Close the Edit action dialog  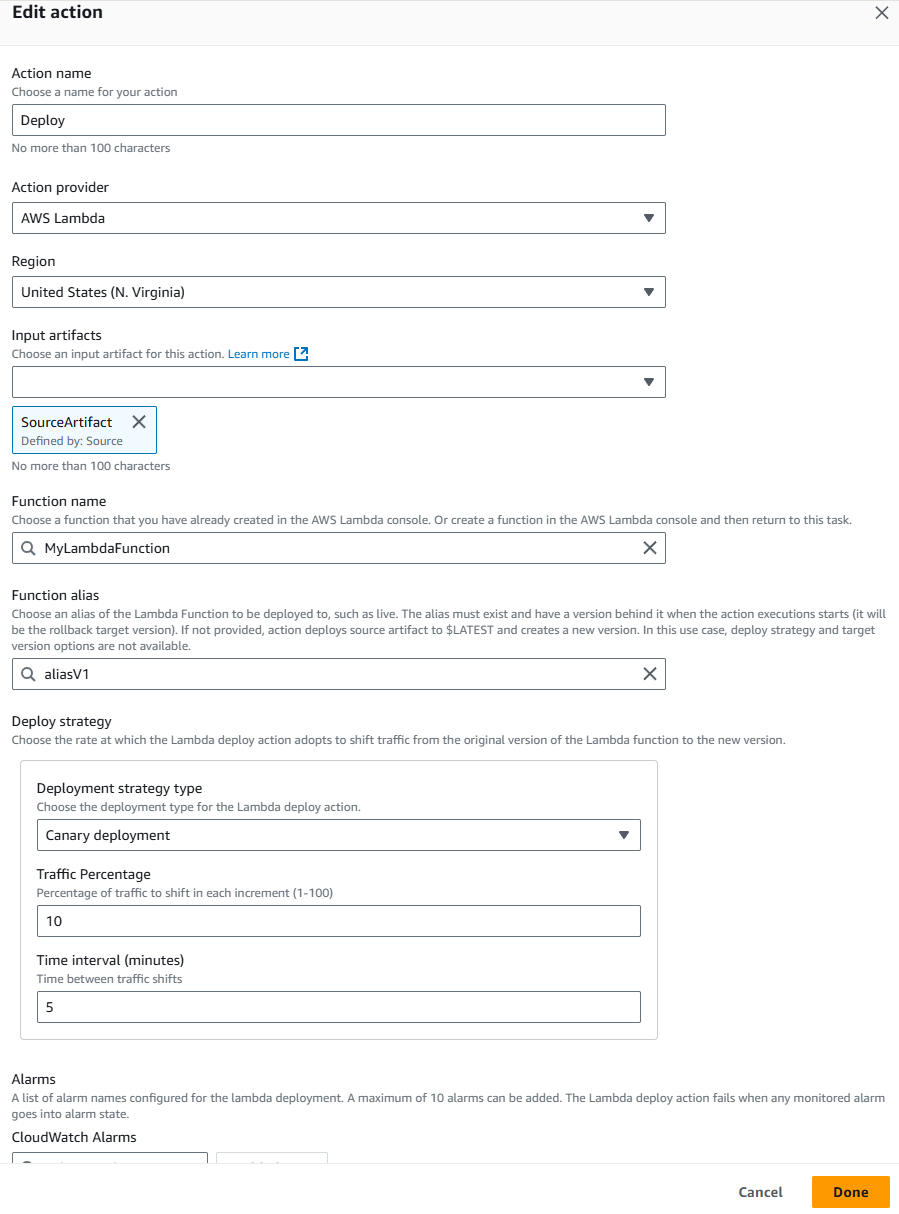881,13
